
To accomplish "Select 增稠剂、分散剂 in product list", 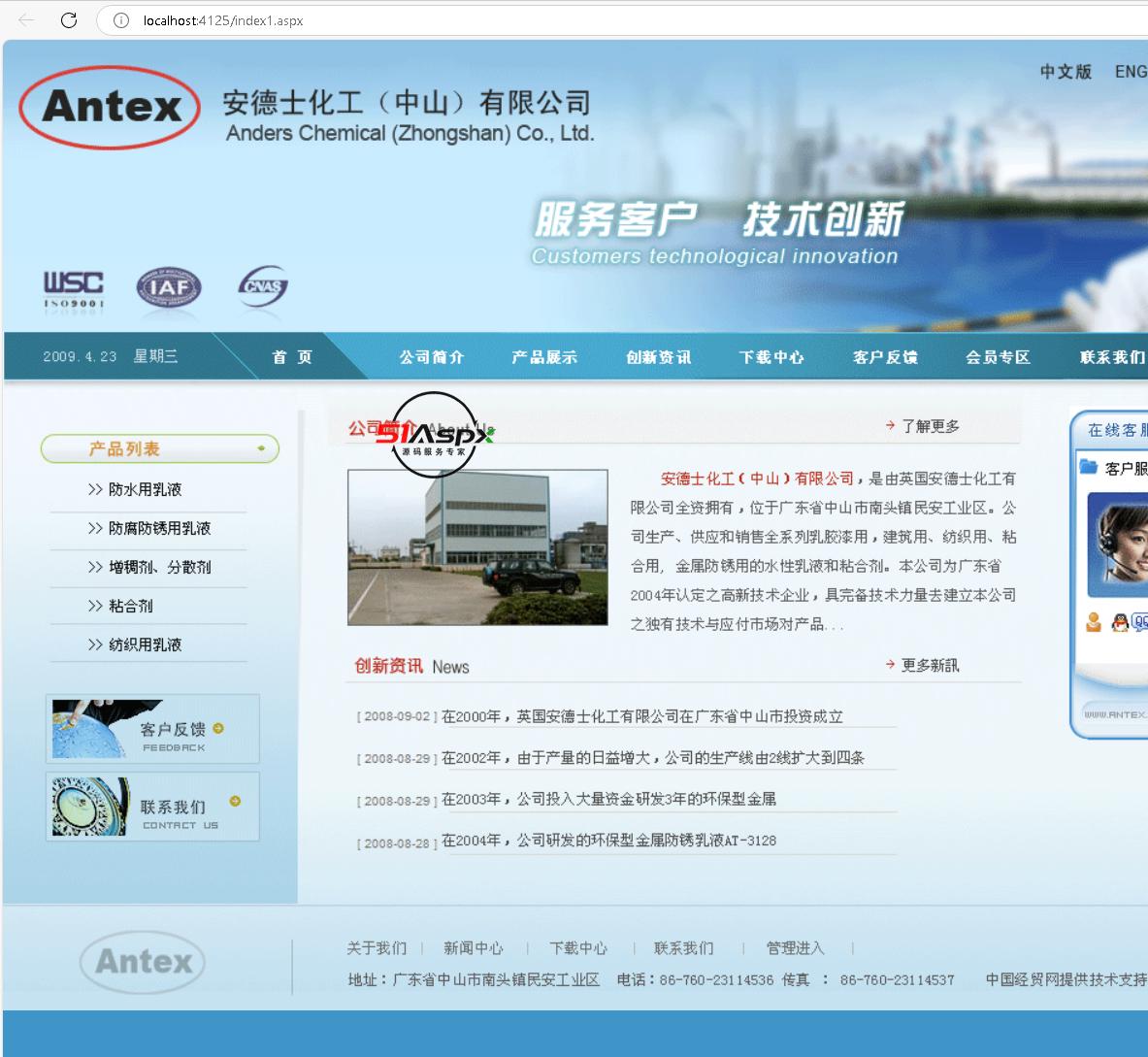I will [159, 567].
